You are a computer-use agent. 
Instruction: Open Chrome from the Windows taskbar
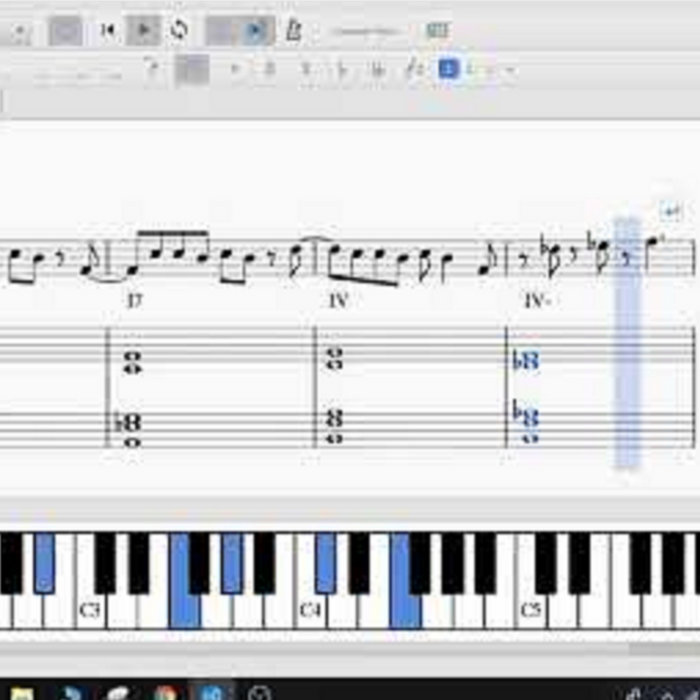(x=165, y=692)
